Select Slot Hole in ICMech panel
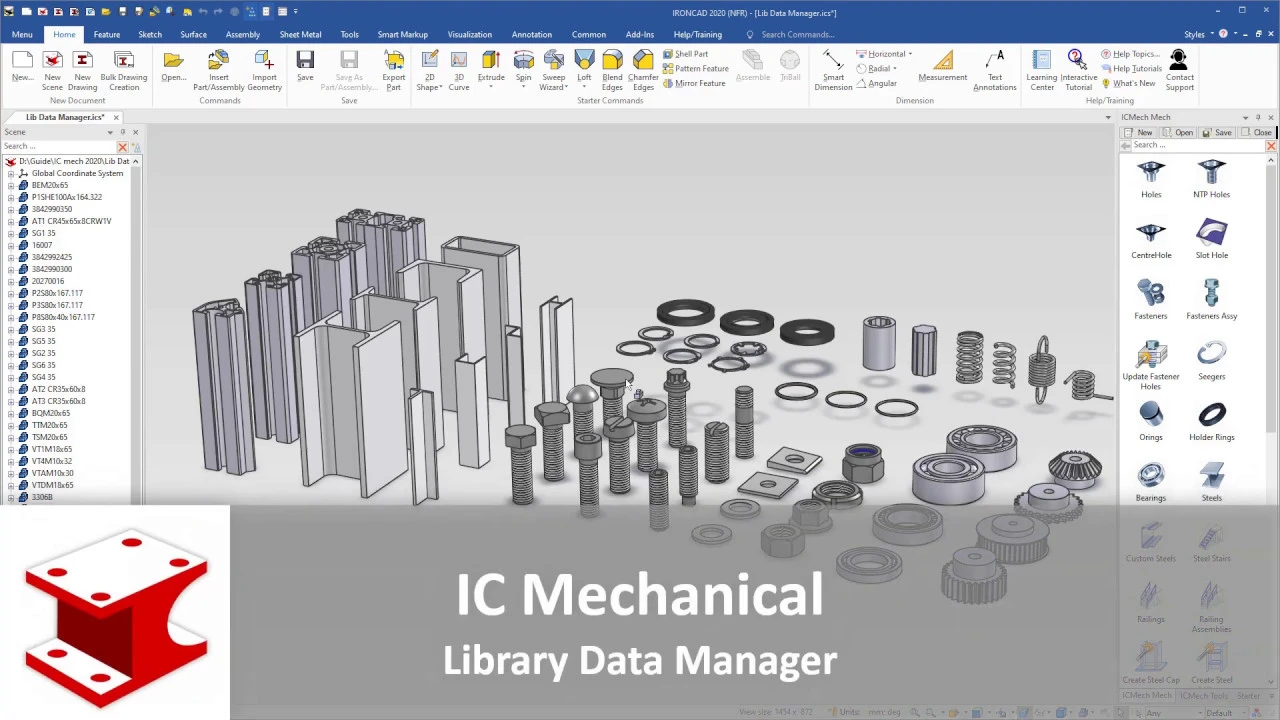 tap(1211, 240)
